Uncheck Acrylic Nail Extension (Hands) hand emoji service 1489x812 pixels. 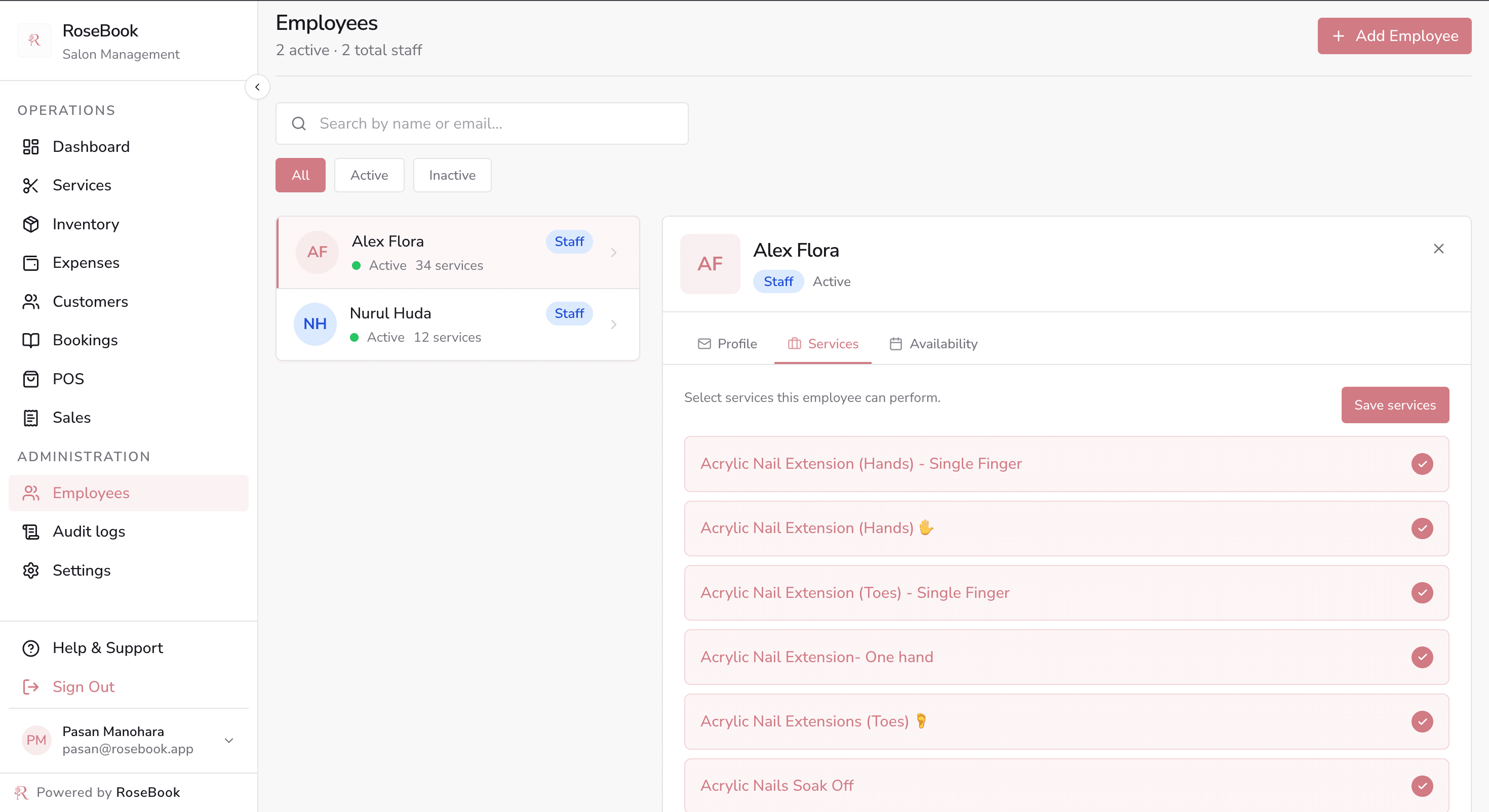click(1422, 528)
